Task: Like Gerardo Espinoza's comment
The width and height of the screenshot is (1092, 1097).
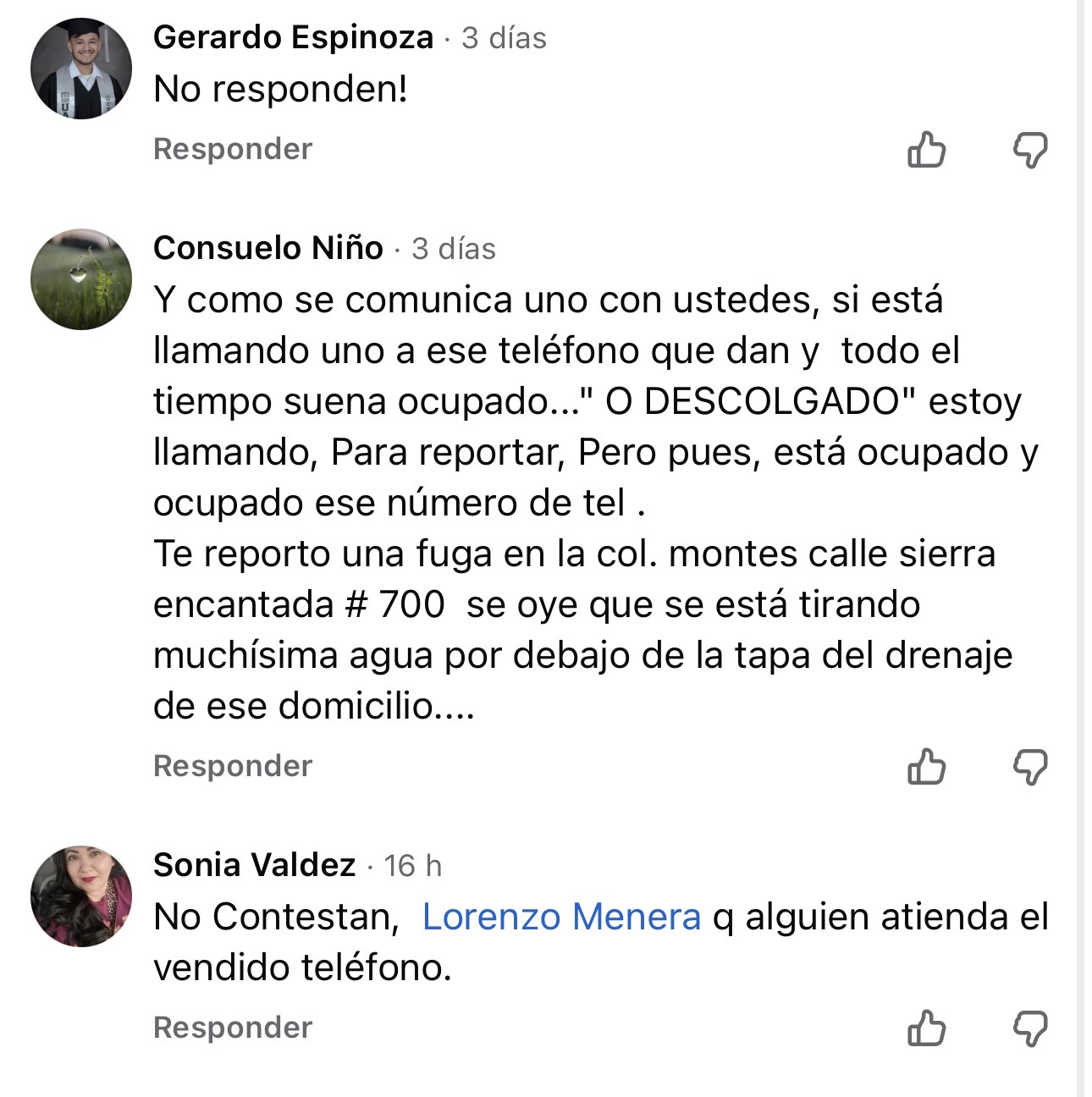Action: pyautogui.click(x=926, y=151)
